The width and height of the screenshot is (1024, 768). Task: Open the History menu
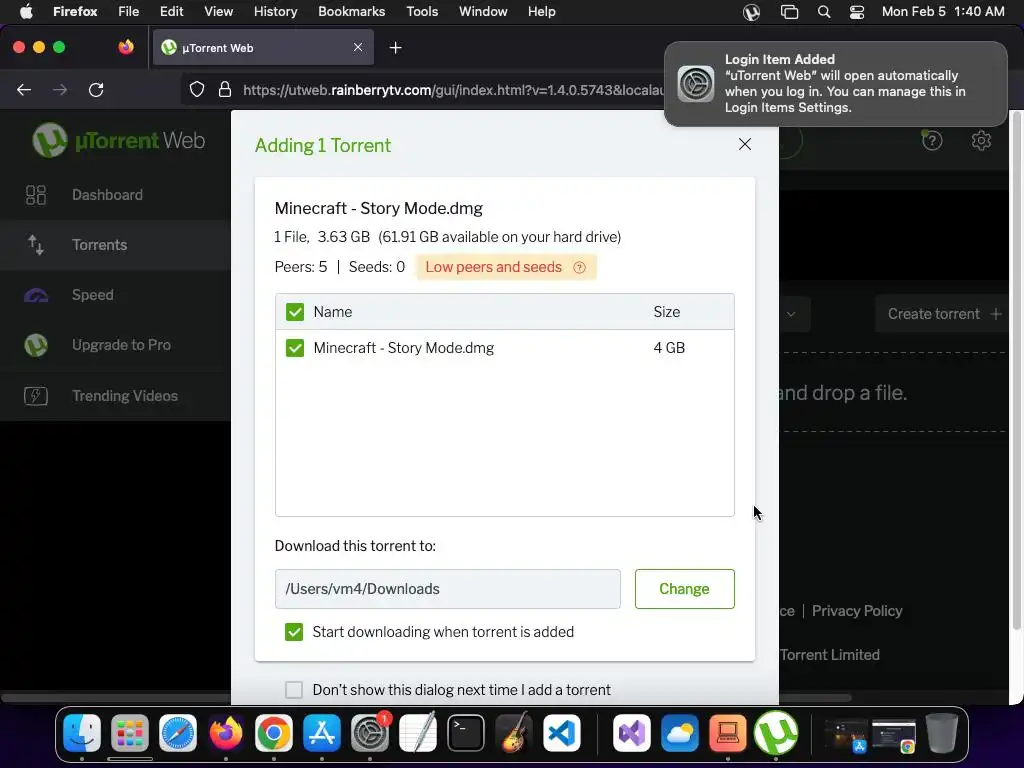point(275,11)
